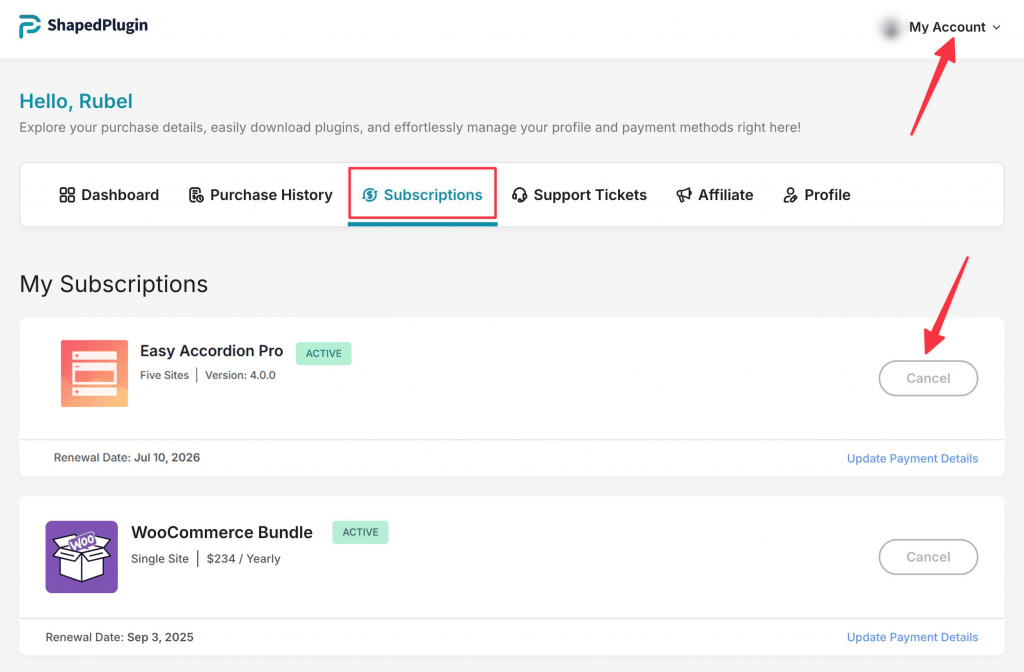Image resolution: width=1024 pixels, height=672 pixels.
Task: Click the WooCommerce Bundle product thumbnail
Action: (x=81, y=556)
